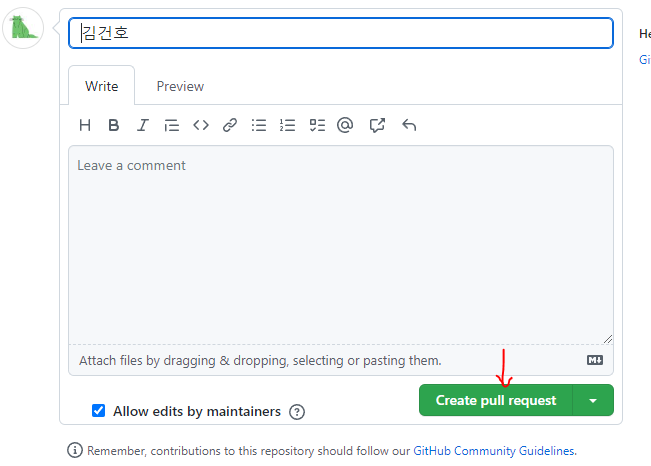Insert a task list
Screen dimensions: 651x466
317,125
